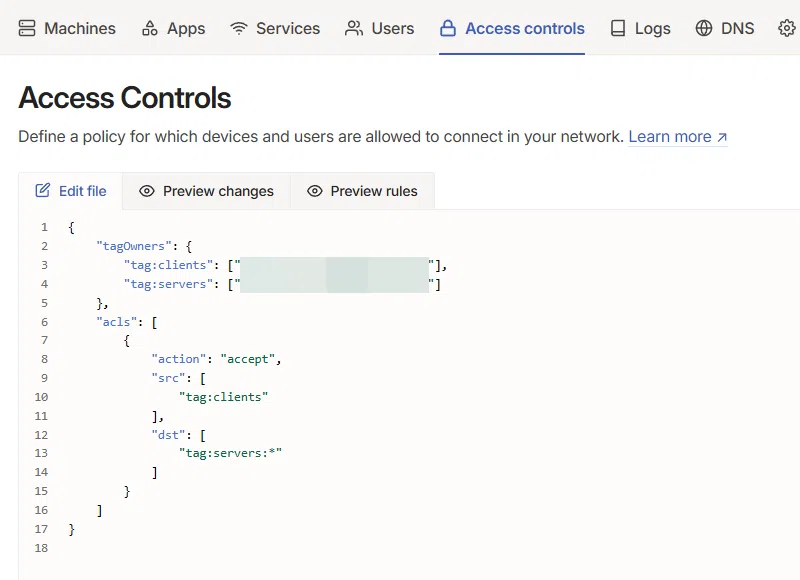
Task: Switch to the Preview changes tab
Action: (206, 191)
